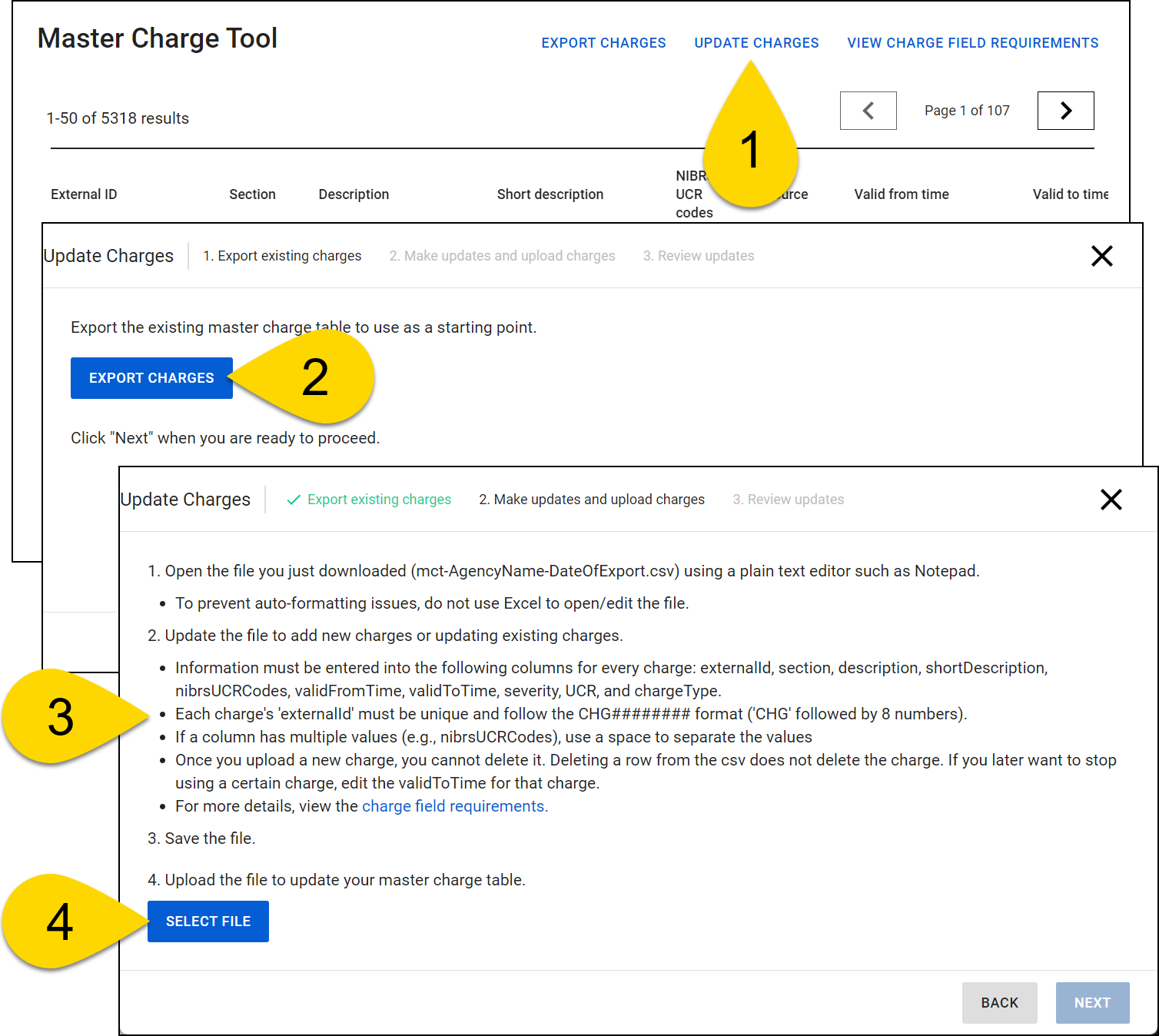Click the 'Page 1 of 107' label

coord(967,110)
